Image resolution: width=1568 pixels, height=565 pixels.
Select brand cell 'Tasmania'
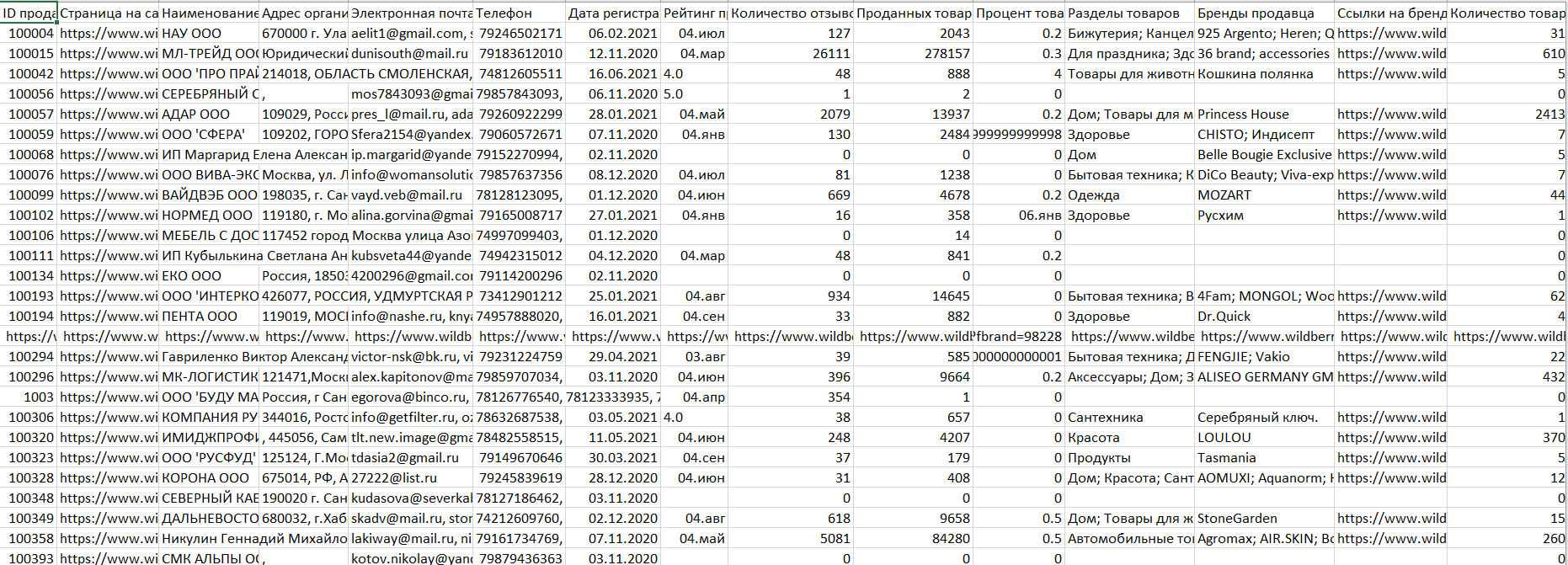click(x=1264, y=457)
